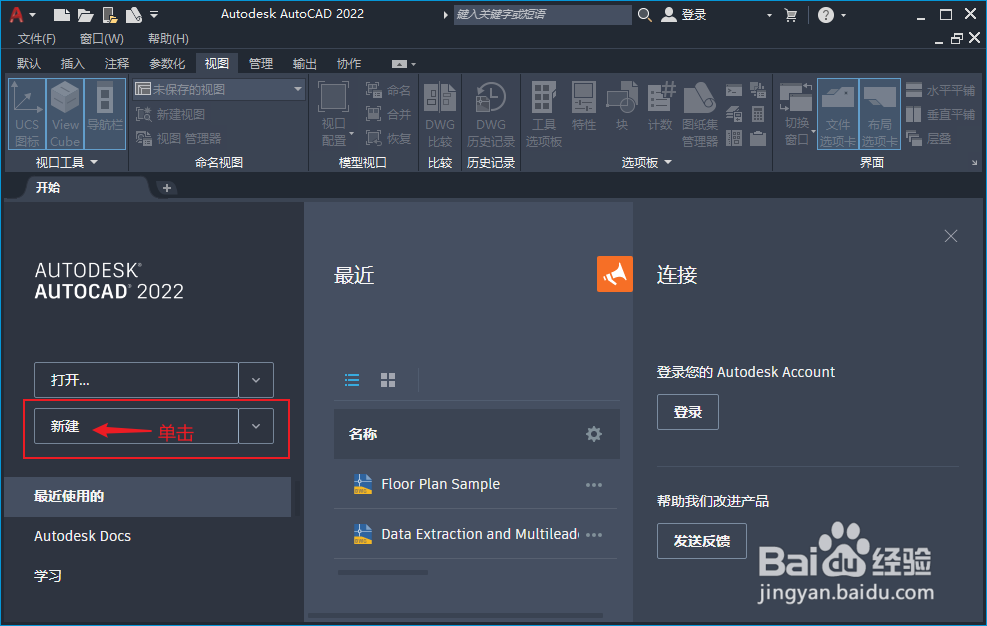
Task: Open the Autodesk Docs link in sidebar
Action: 82,536
